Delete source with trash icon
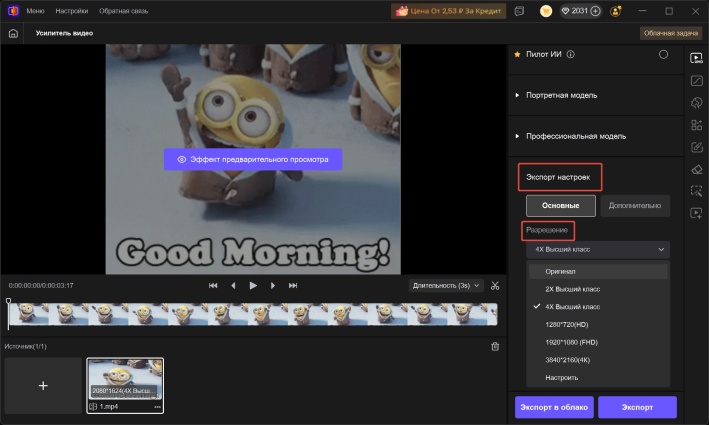This screenshot has width=709, height=425. [495, 346]
